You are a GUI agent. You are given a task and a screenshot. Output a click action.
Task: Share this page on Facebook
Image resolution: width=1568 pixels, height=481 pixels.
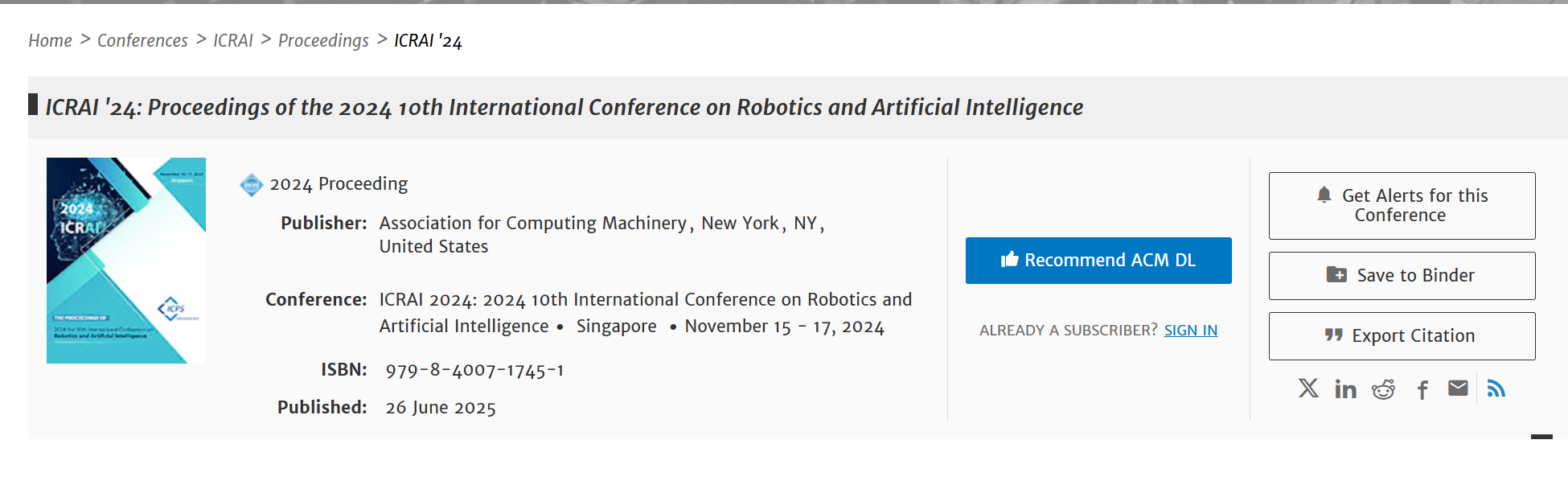coord(1422,390)
